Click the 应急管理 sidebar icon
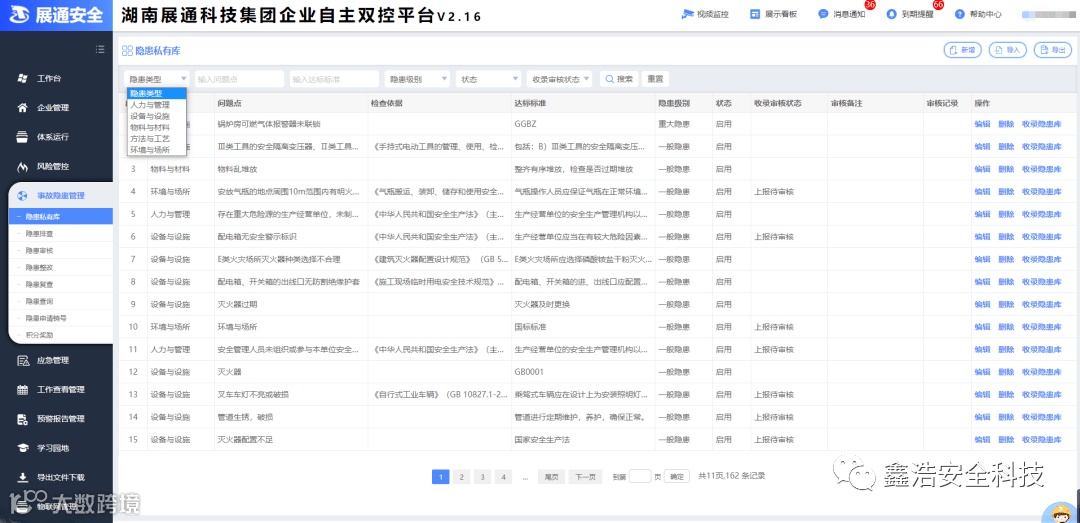Image resolution: width=1080 pixels, height=523 pixels. (22, 360)
